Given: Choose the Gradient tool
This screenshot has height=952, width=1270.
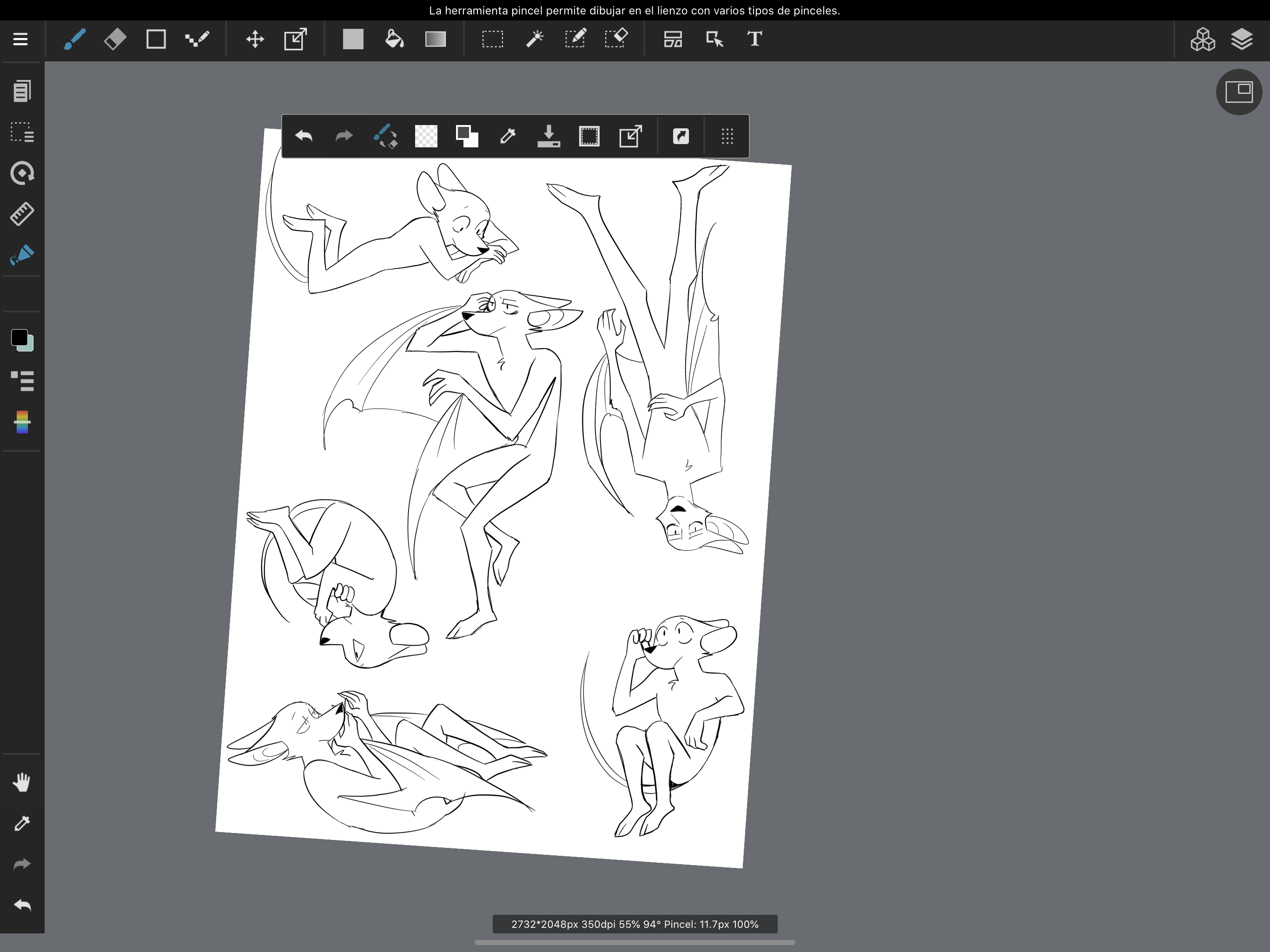Looking at the screenshot, I should 435,39.
